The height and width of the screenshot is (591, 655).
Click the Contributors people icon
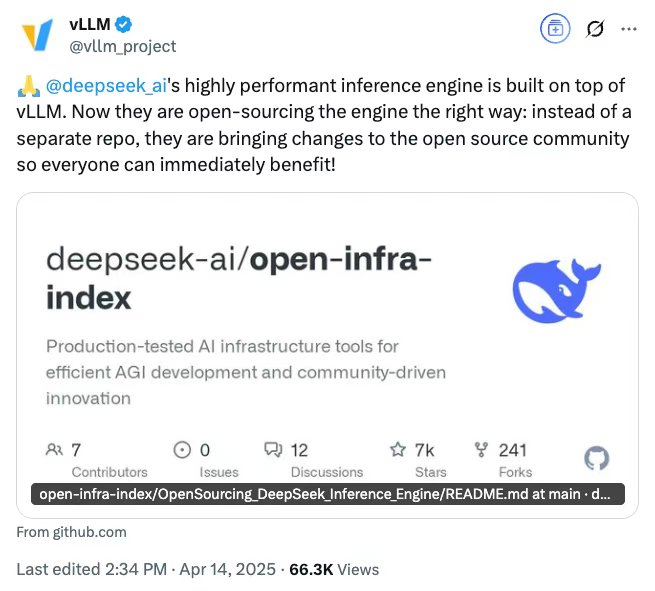coord(54,450)
